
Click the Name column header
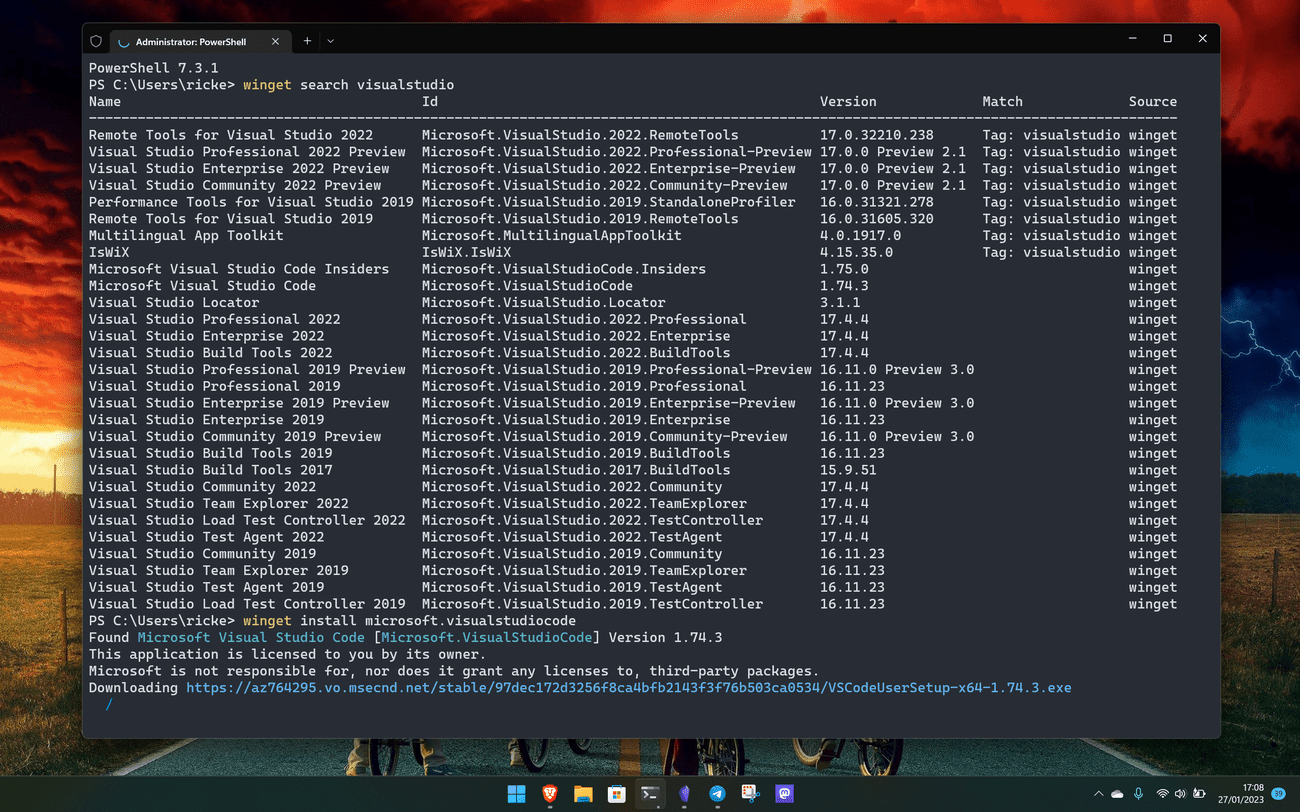click(105, 102)
